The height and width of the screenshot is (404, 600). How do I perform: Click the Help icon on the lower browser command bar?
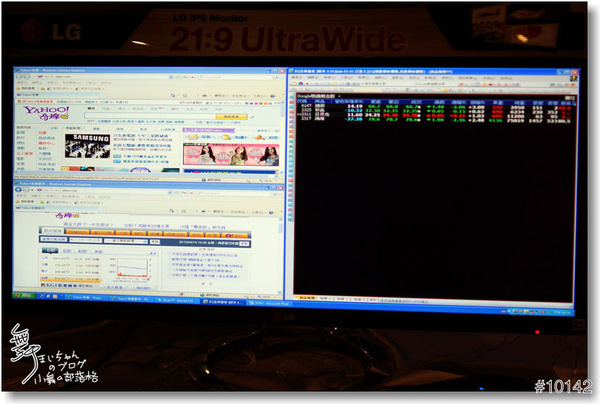pyautogui.click(x=271, y=212)
